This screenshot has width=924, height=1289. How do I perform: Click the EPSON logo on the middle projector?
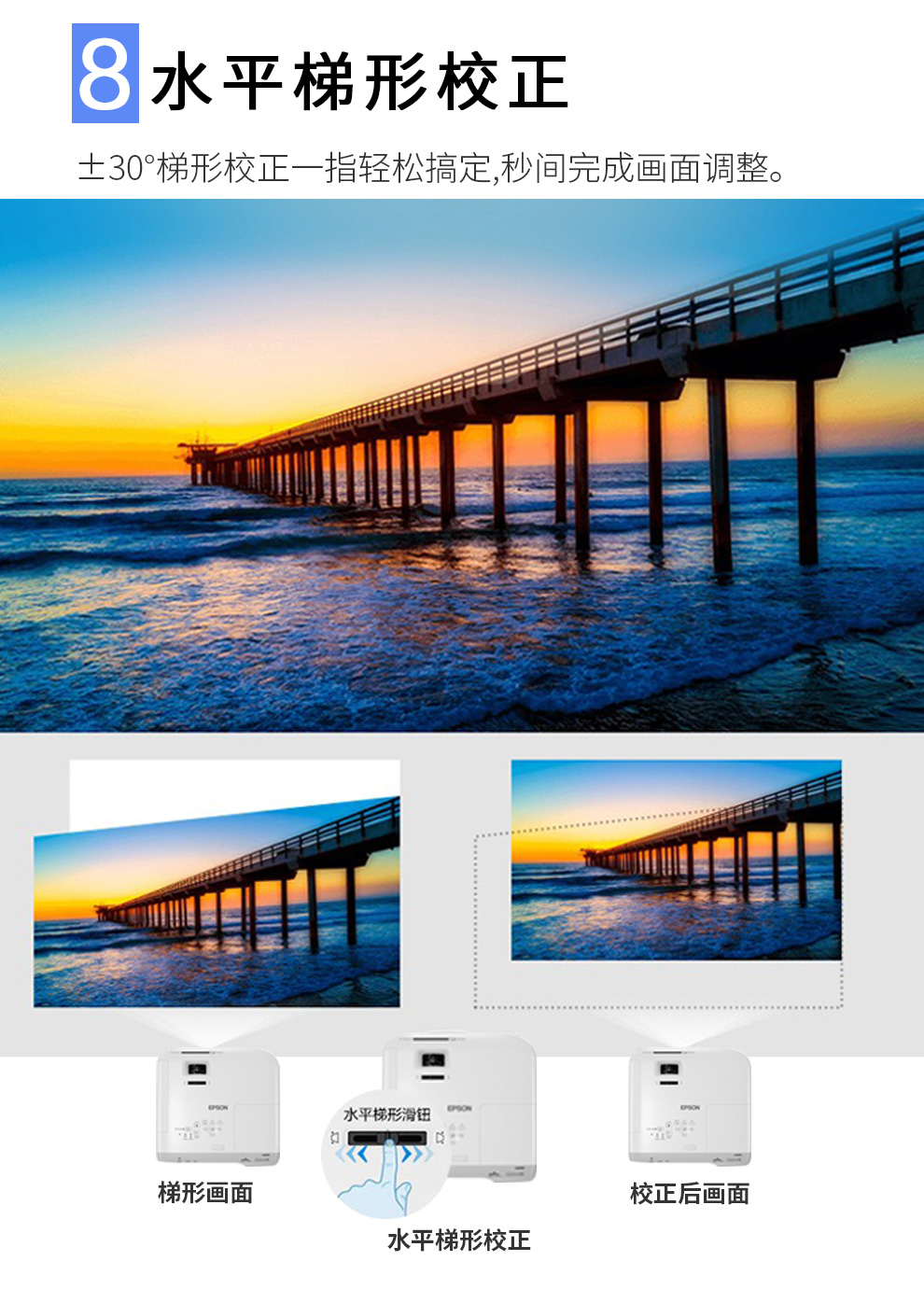(x=459, y=1108)
